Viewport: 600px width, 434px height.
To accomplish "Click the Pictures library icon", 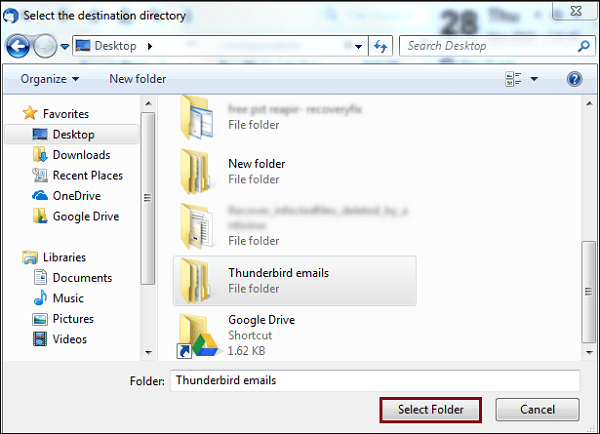I will pos(40,319).
